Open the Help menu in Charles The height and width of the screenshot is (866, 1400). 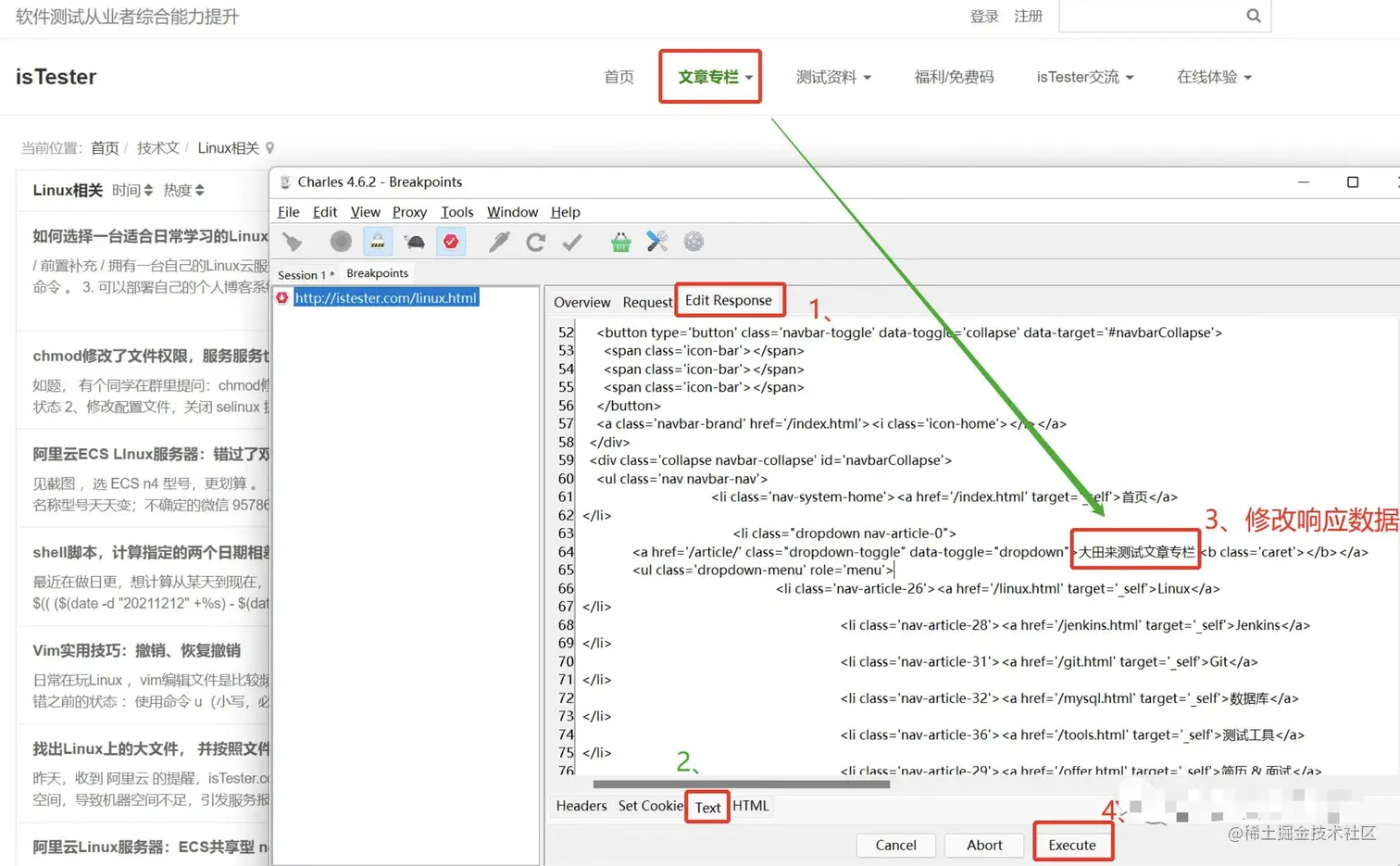565,212
